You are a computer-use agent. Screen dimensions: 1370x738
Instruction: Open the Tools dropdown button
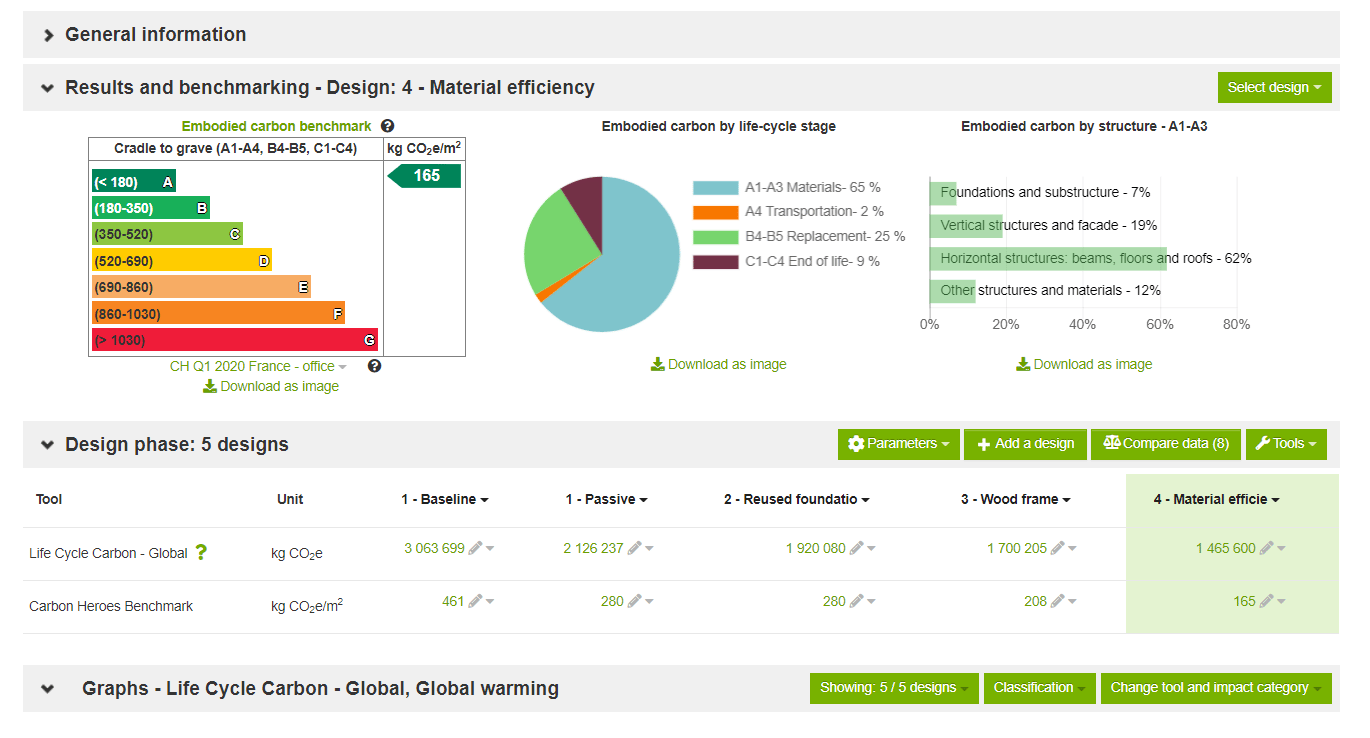click(x=1286, y=444)
